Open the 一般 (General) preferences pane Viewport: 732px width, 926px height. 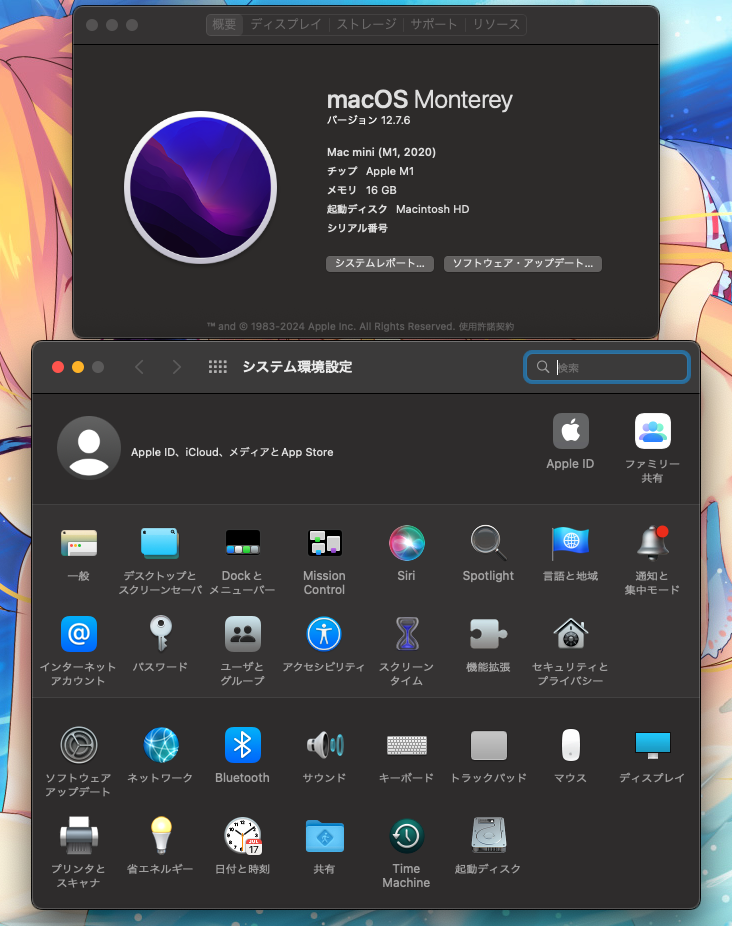pos(79,543)
